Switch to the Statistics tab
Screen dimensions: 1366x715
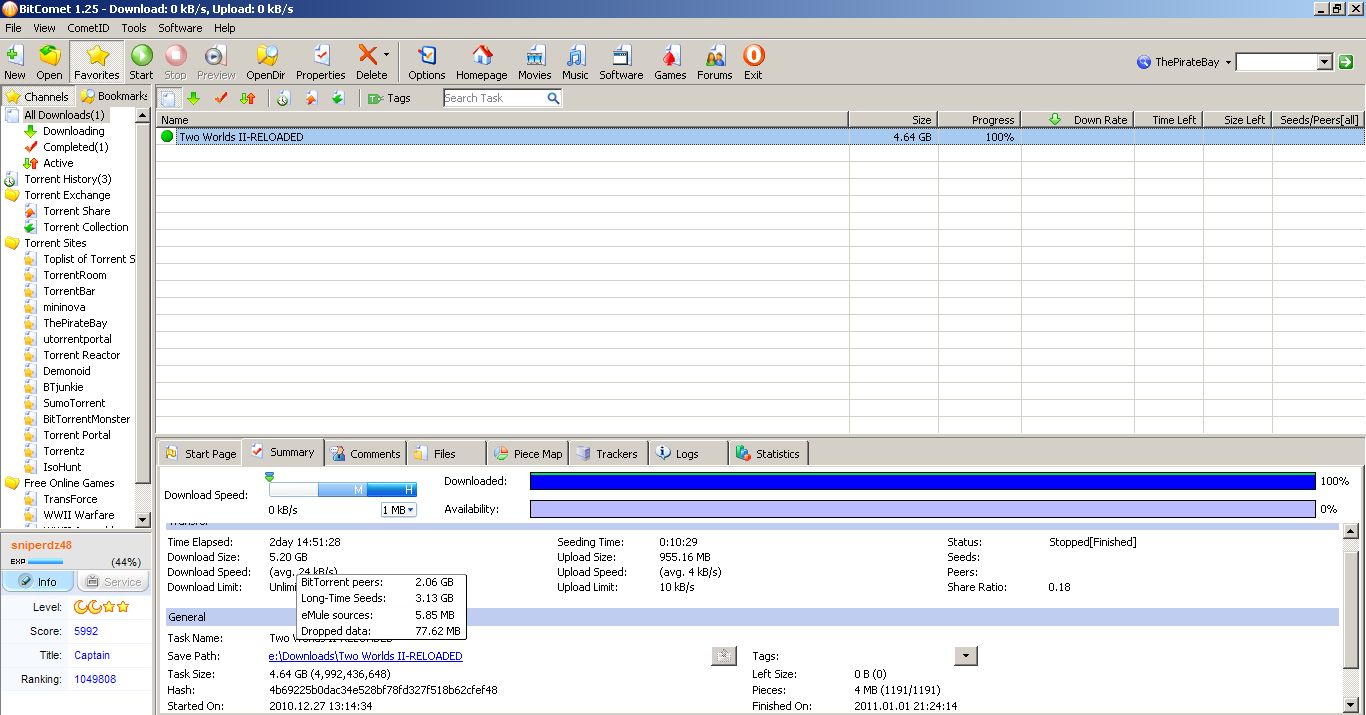768,453
